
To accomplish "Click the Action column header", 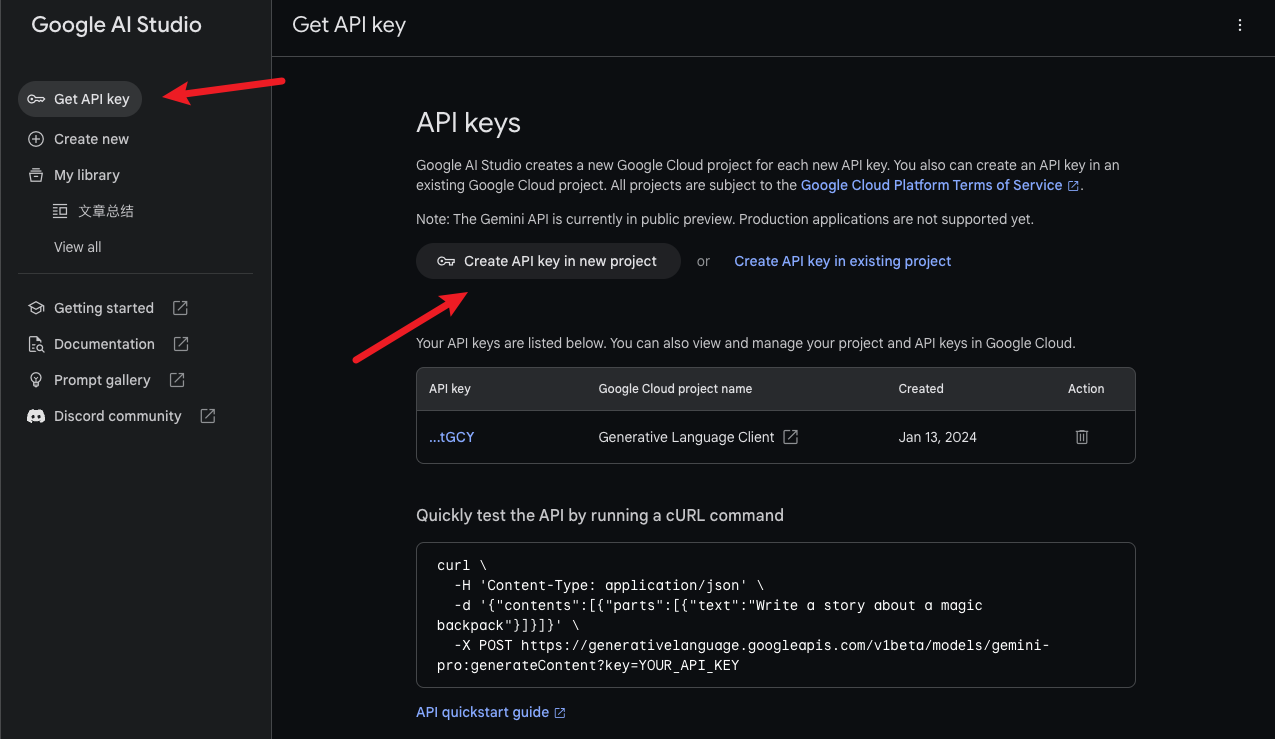I will click(x=1086, y=389).
